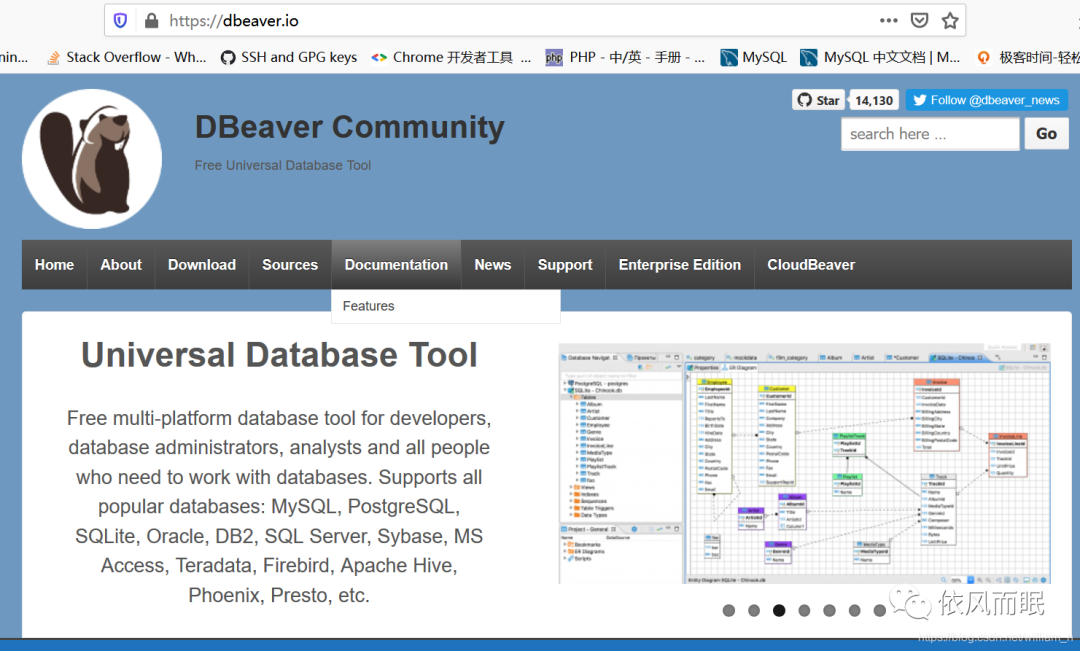Go to the Download page
Viewport: 1080px width, 651px height.
pyautogui.click(x=202, y=265)
